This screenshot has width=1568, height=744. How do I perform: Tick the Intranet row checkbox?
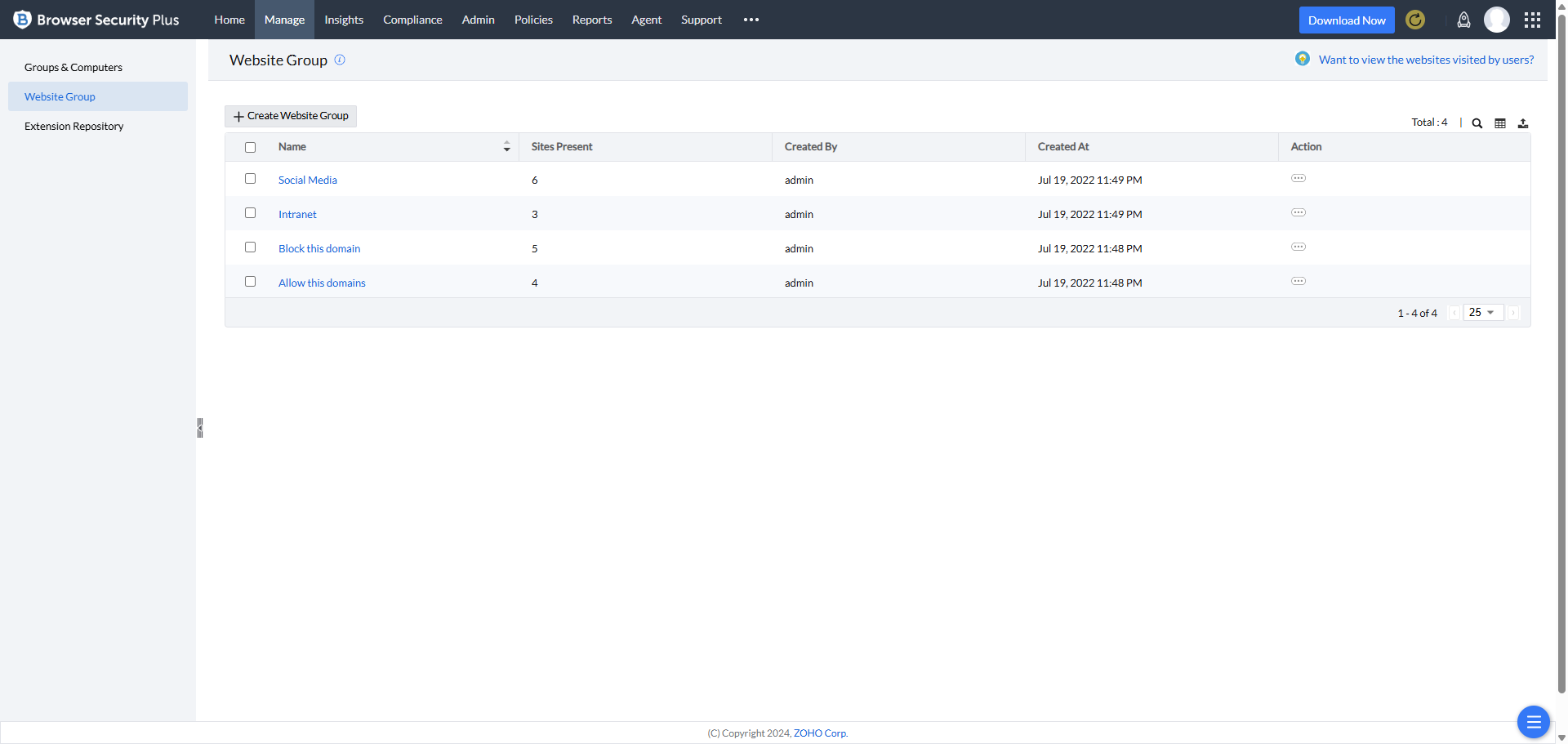[x=251, y=213]
